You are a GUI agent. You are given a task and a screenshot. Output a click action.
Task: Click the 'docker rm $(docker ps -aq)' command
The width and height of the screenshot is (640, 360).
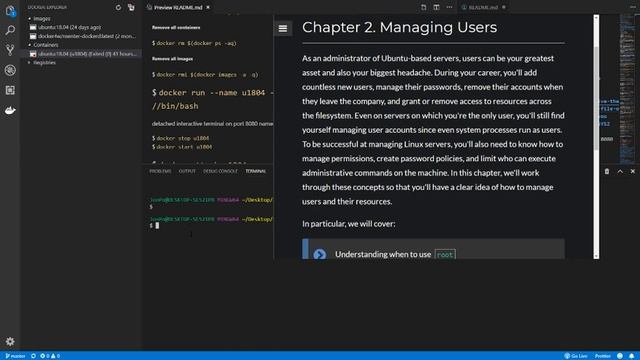(194, 43)
